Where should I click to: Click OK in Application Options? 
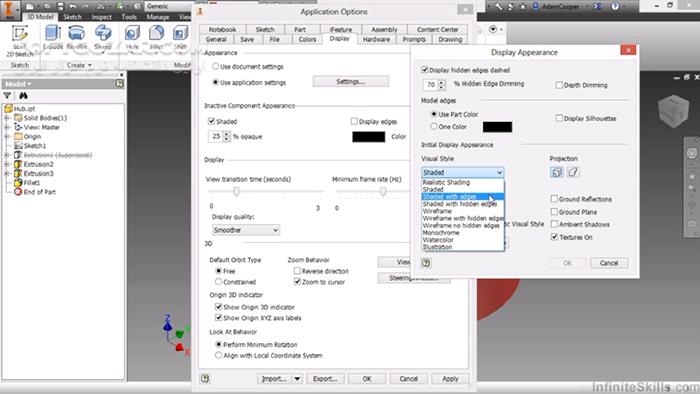point(367,379)
